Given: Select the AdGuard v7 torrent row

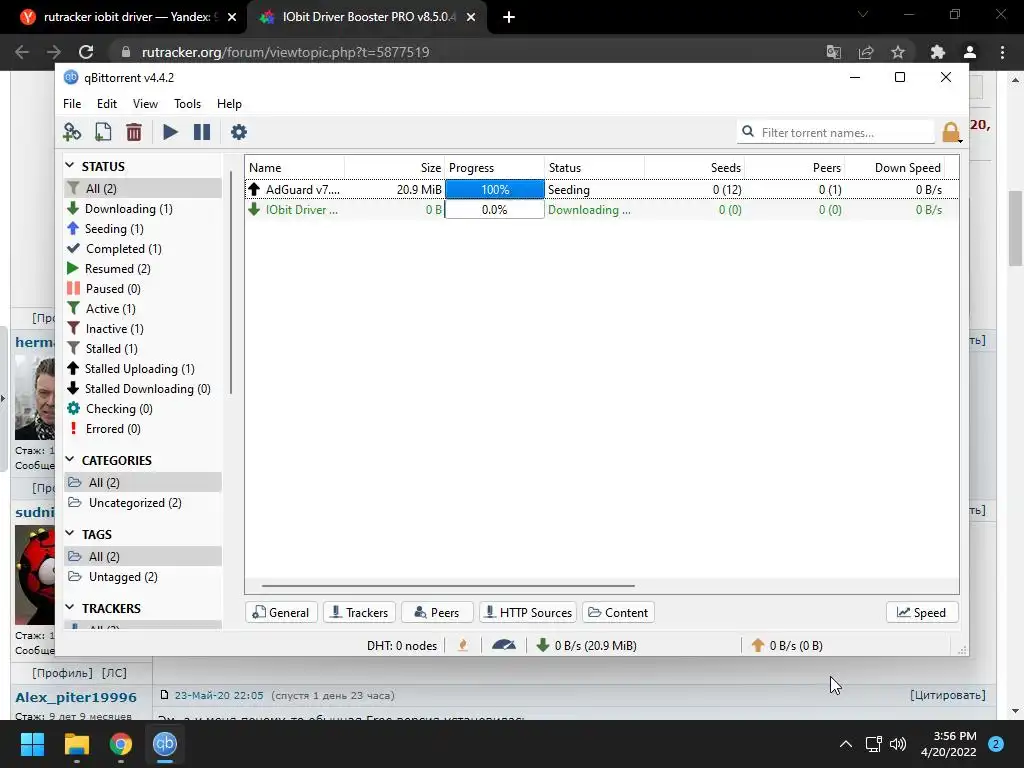Looking at the screenshot, I should pos(601,189).
